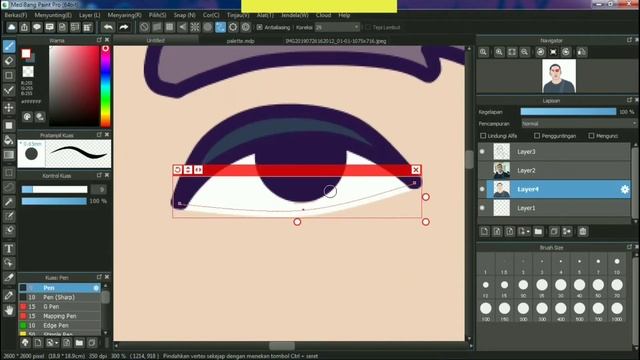Turn off snap with the crossed-circle icon
The image size is (640, 360).
(x=144, y=27)
